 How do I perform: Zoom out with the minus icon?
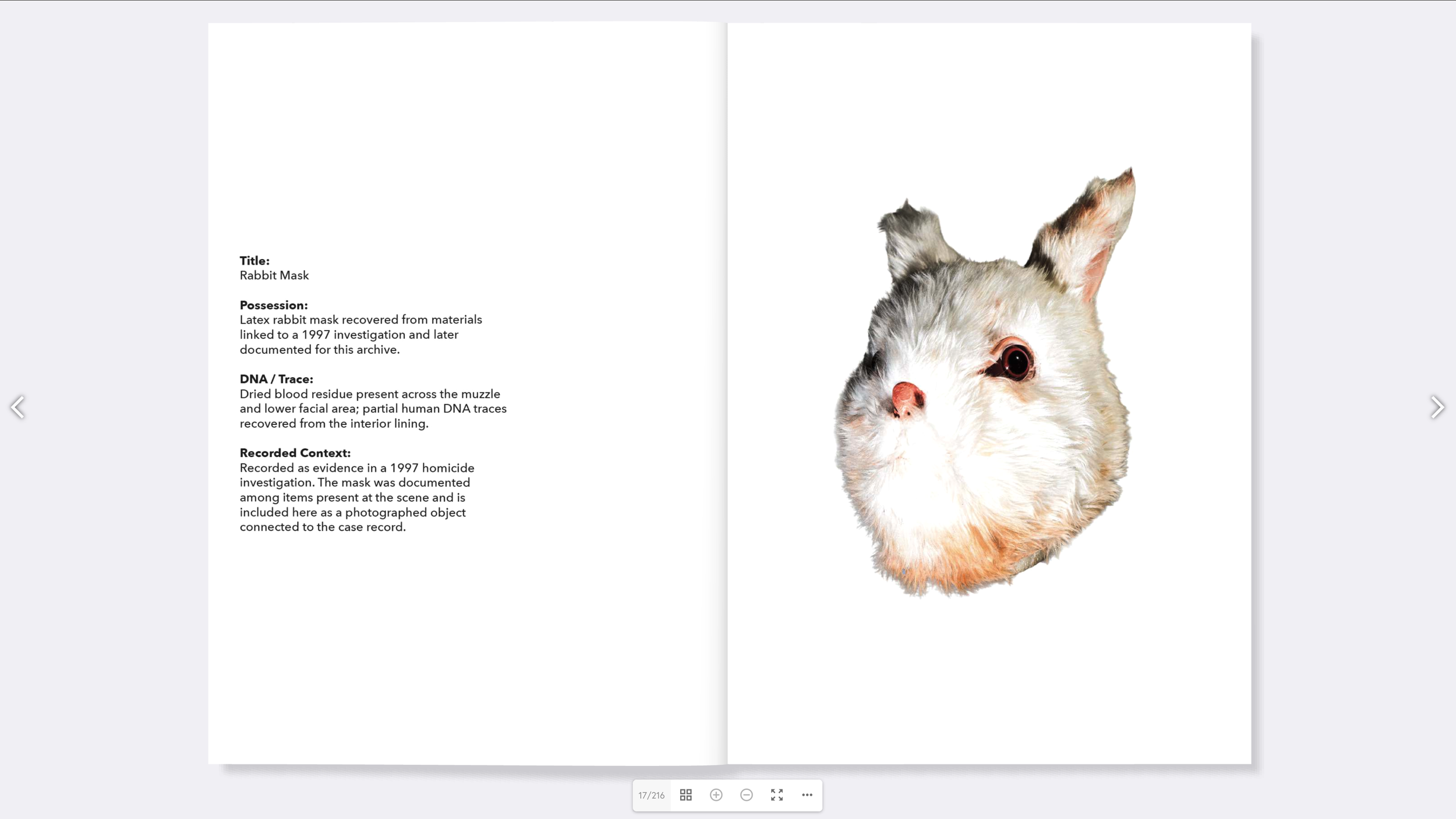coord(746,795)
